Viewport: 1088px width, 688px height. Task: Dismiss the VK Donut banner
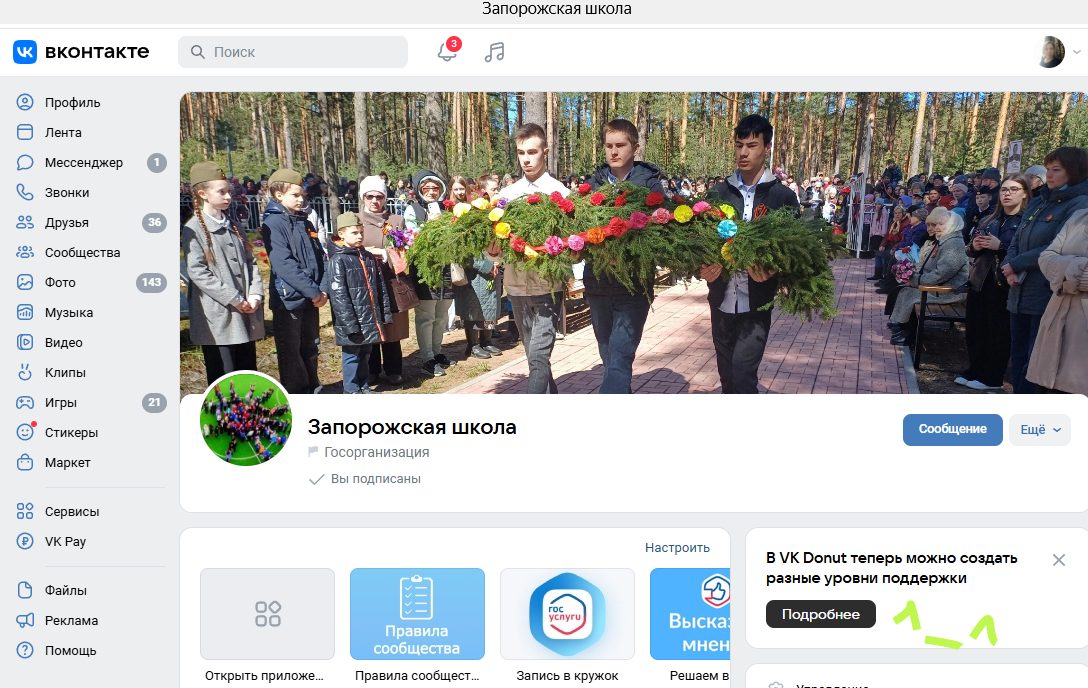[1058, 560]
